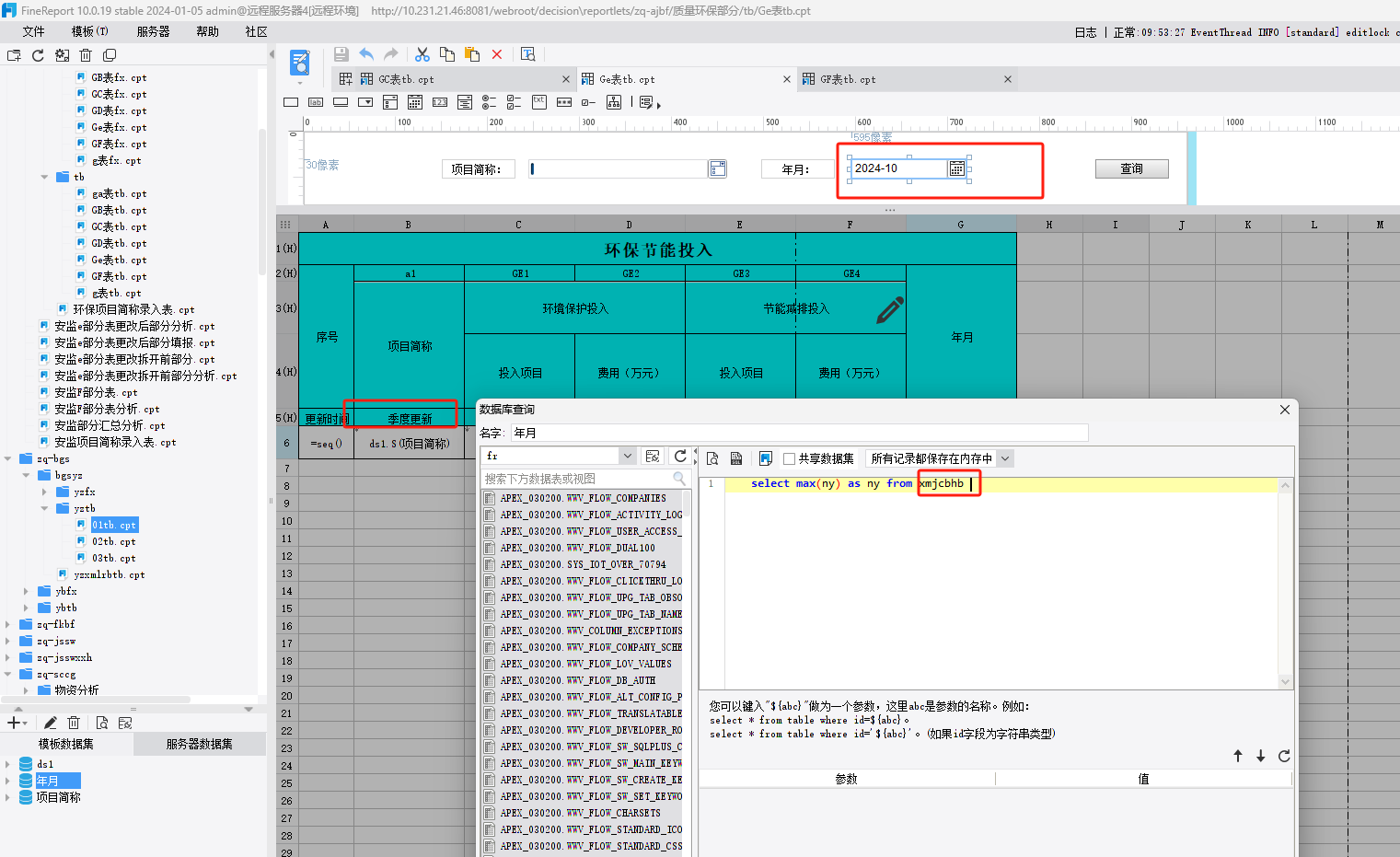1400x857 pixels.
Task: Select the 项目简称 dataset
Action: click(58, 797)
